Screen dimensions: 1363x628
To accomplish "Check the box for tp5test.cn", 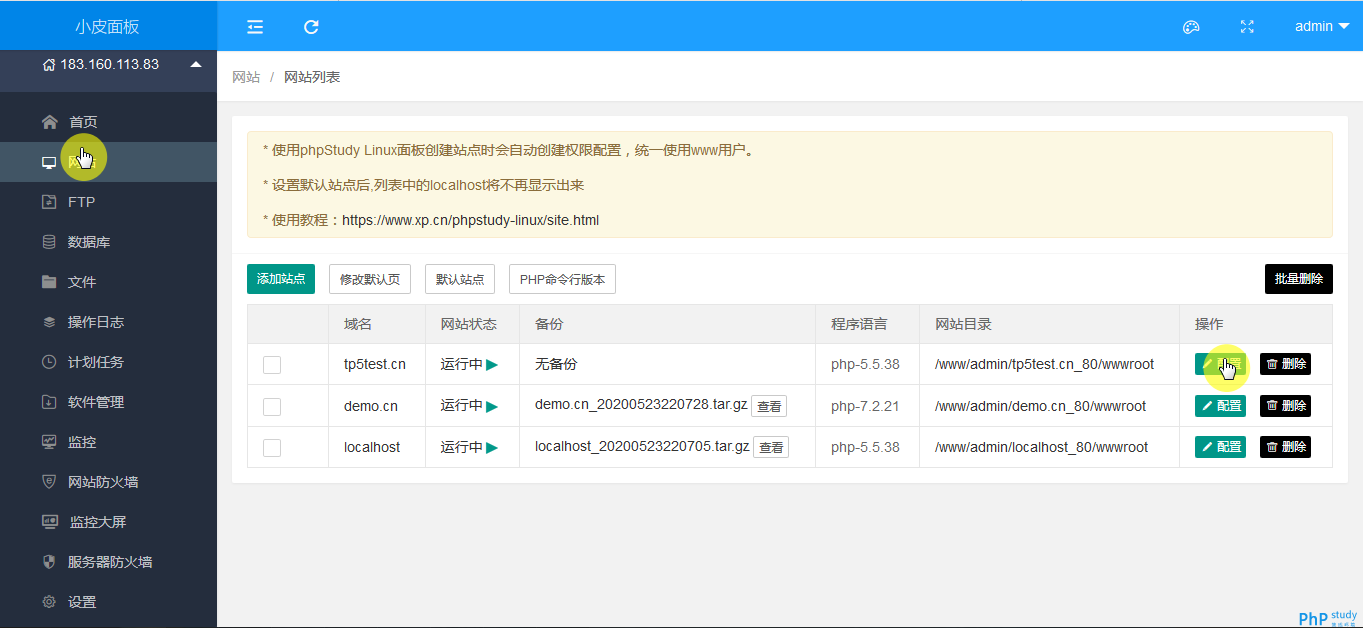I will tap(272, 365).
